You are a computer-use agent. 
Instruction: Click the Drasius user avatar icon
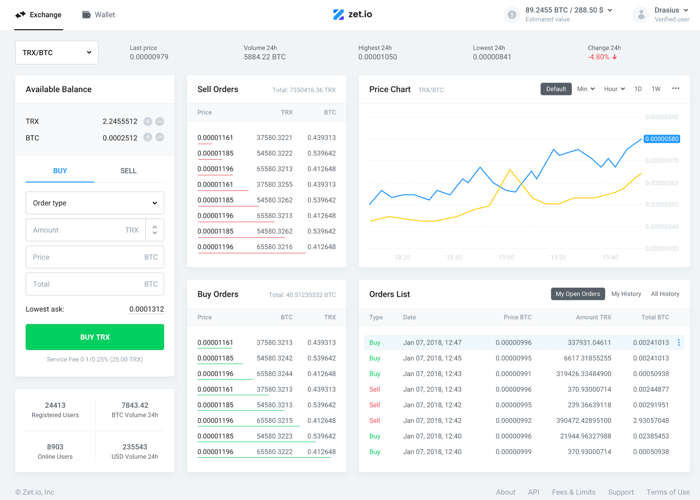pyautogui.click(x=641, y=14)
